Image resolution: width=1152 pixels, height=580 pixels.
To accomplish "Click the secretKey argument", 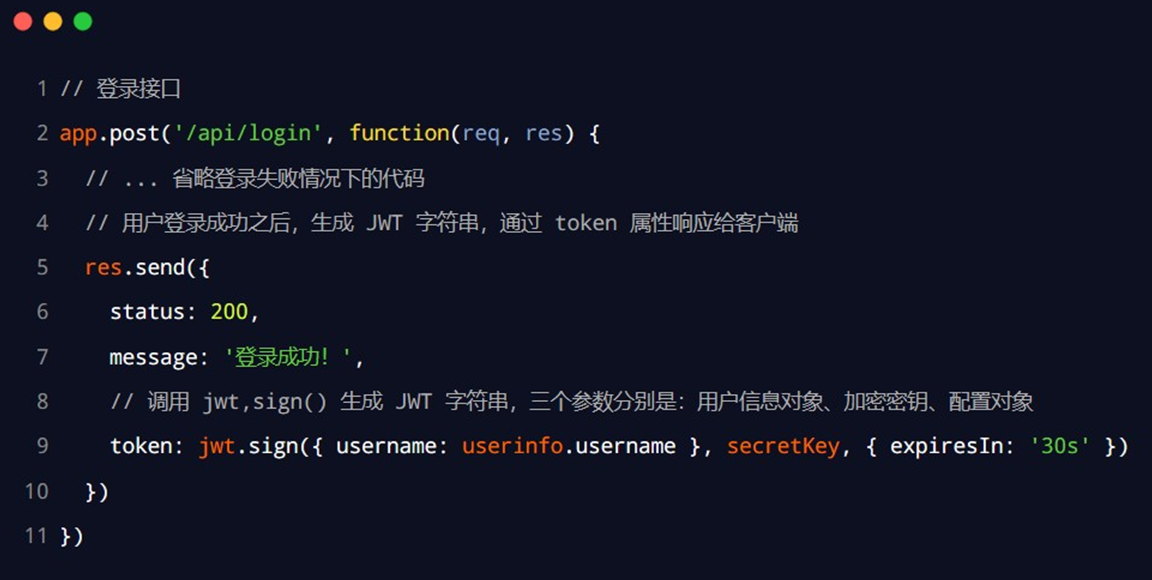I will (782, 446).
